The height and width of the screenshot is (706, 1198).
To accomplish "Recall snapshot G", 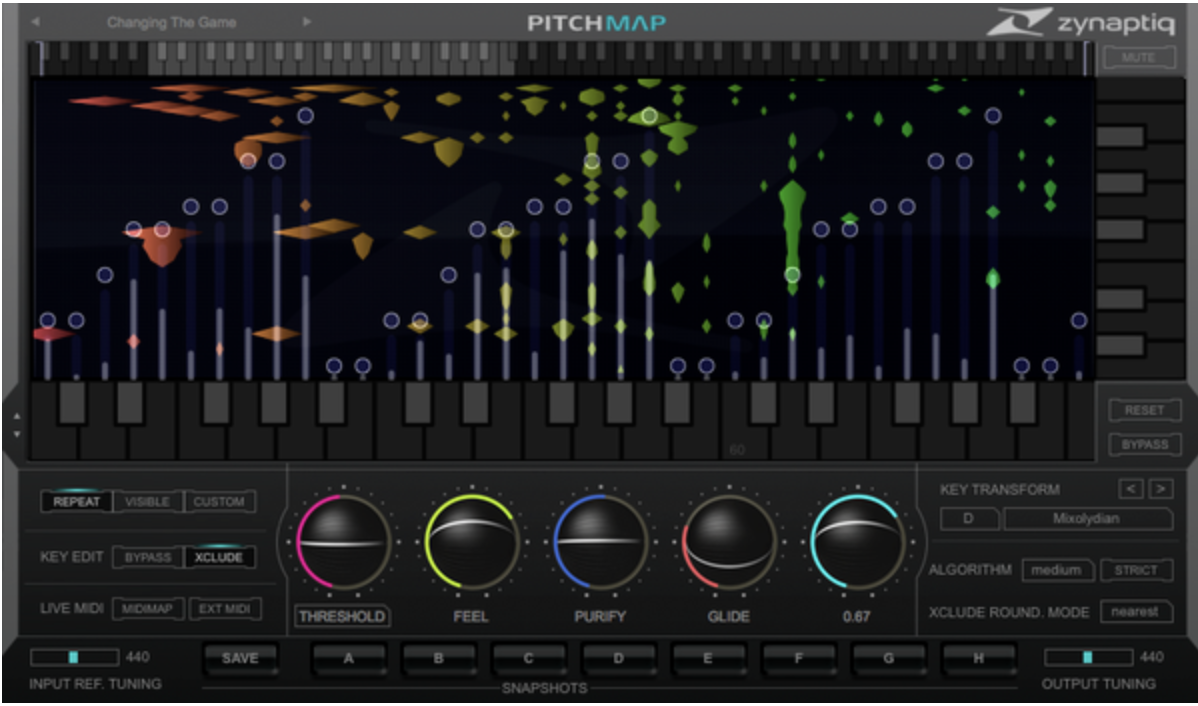I will coord(889,658).
